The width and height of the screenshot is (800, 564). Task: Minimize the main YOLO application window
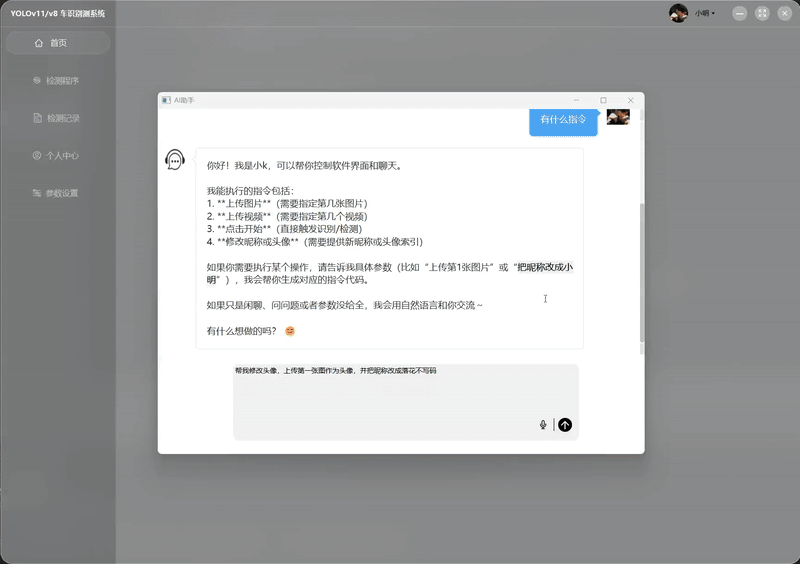(740, 14)
